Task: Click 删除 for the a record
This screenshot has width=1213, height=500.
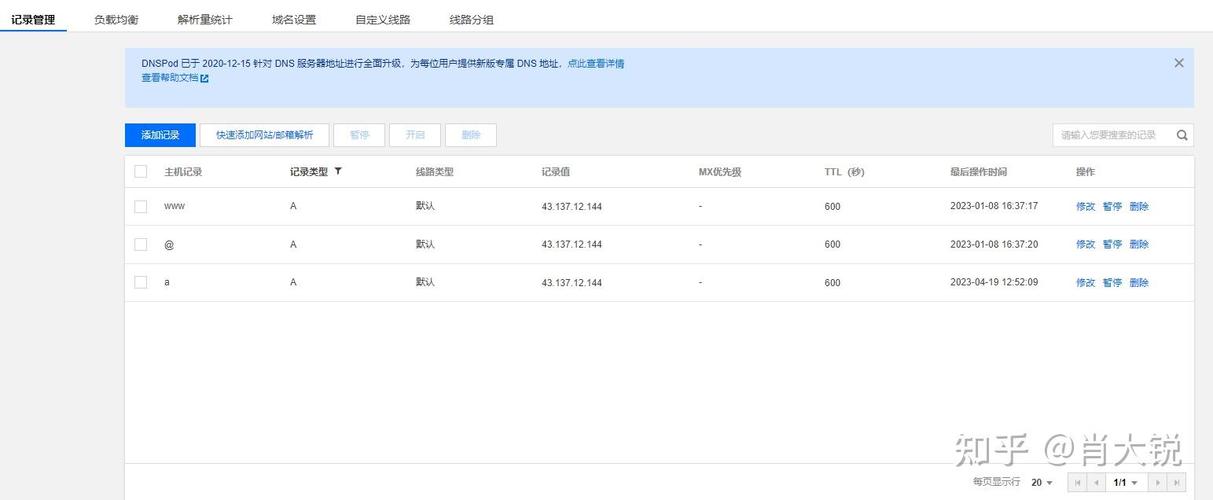Action: tap(1139, 283)
